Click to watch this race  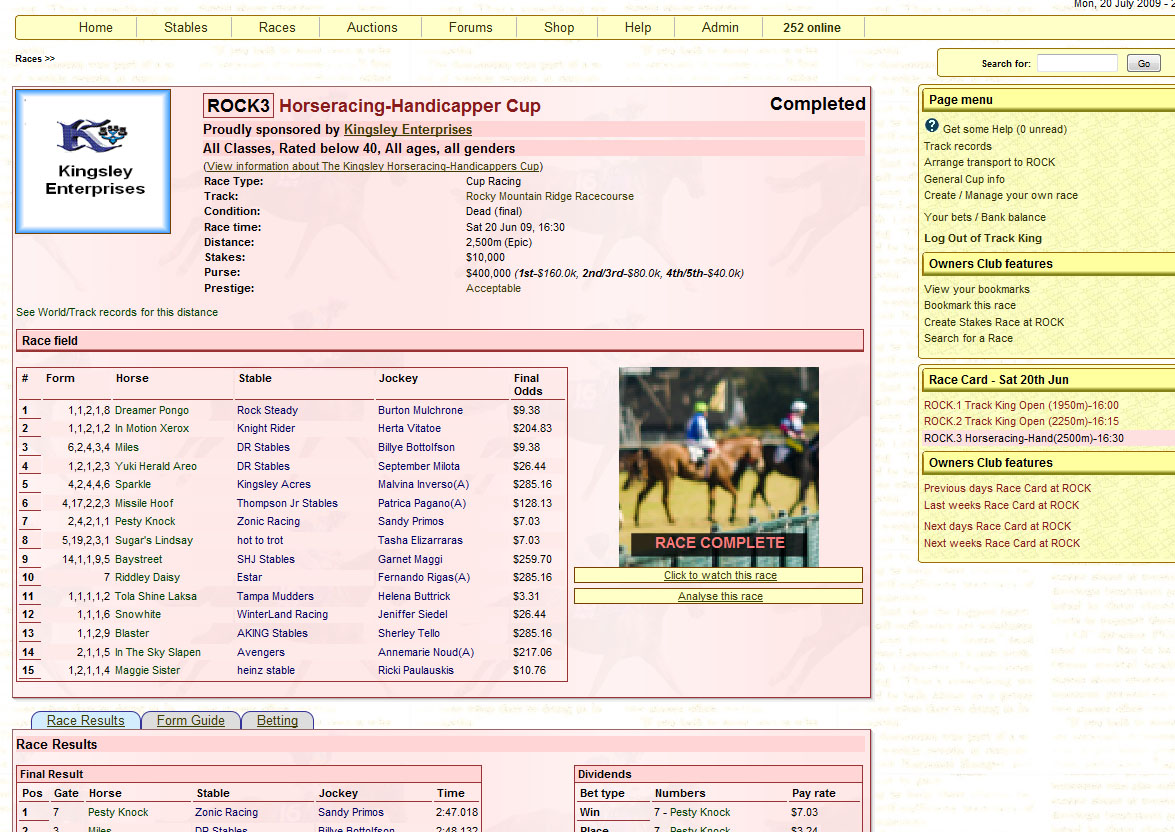tap(719, 576)
